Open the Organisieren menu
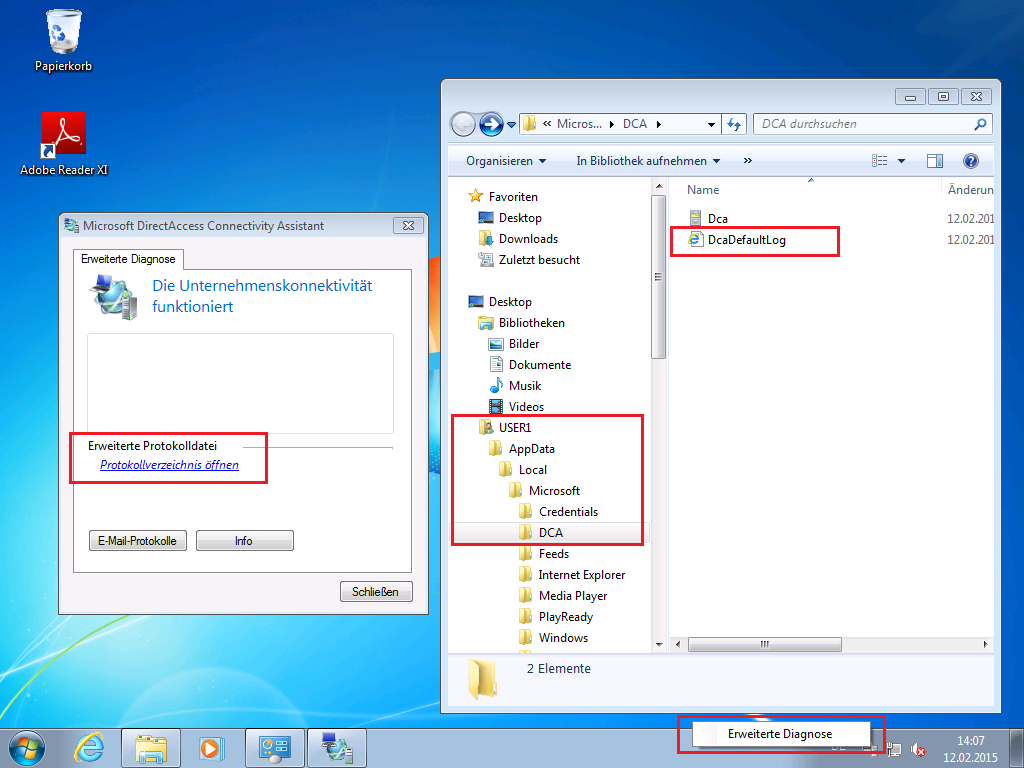Image resolution: width=1024 pixels, height=768 pixels. click(x=506, y=161)
